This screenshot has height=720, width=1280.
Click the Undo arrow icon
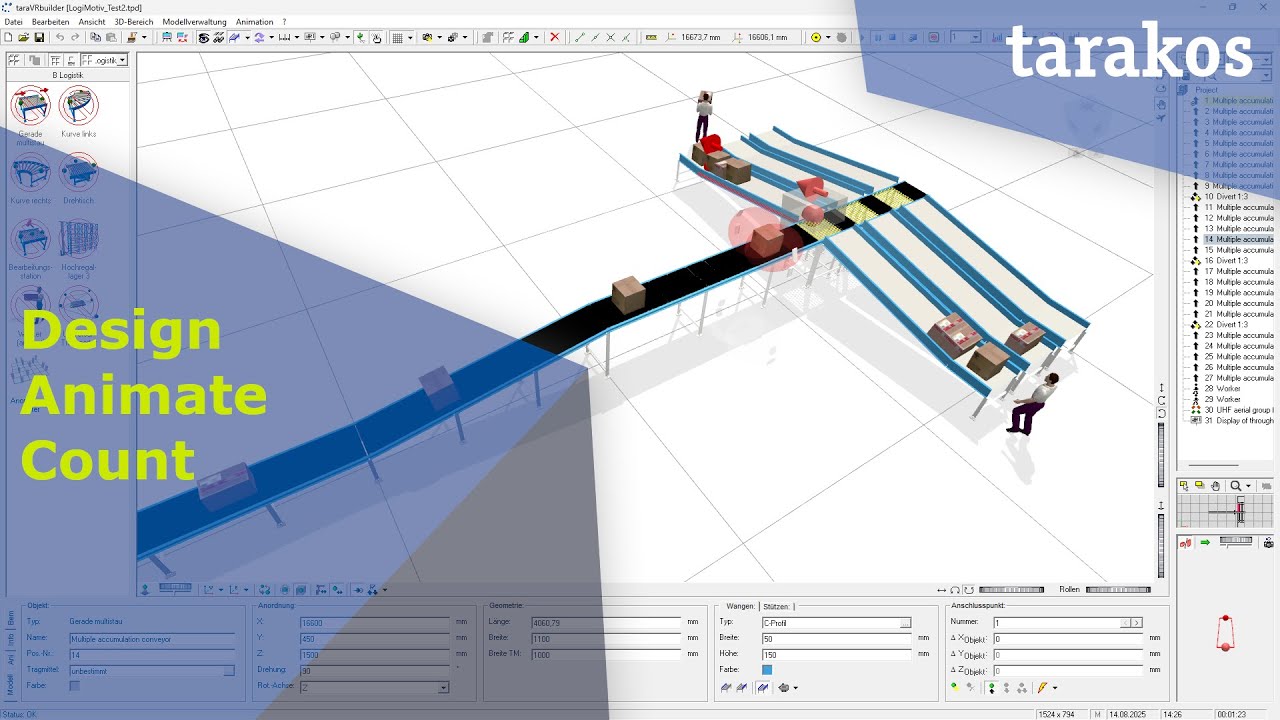coord(60,37)
